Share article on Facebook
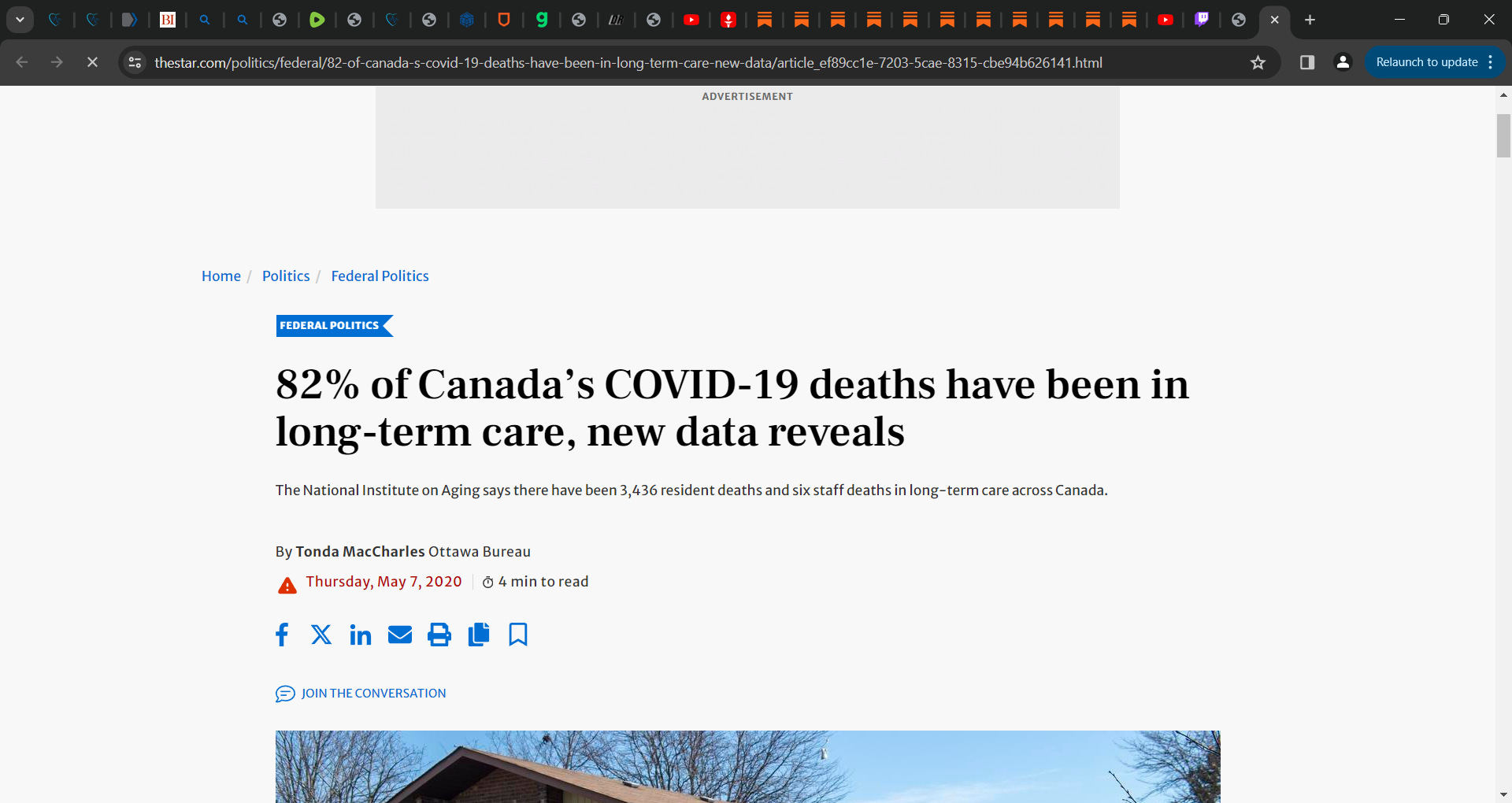1512x803 pixels. pos(282,635)
